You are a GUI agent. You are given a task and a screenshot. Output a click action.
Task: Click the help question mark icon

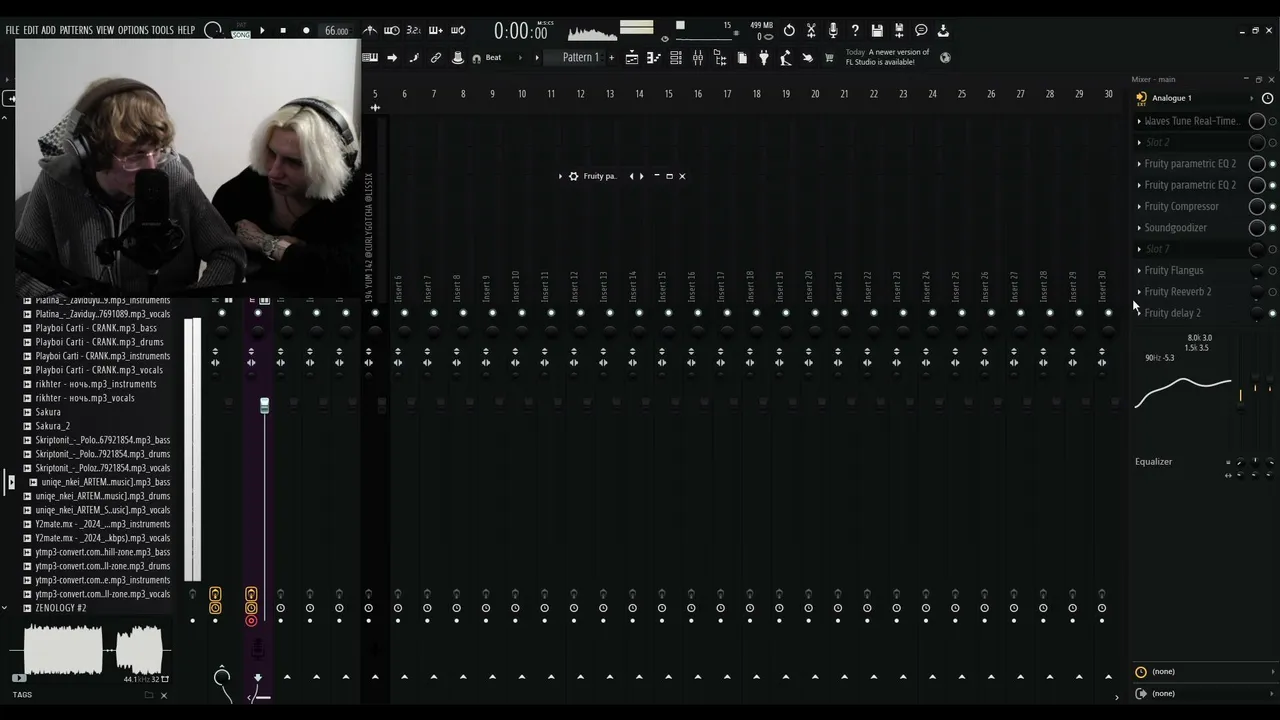(x=855, y=31)
